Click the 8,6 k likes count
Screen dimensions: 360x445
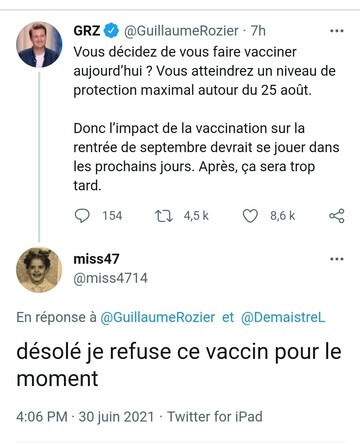coord(283,216)
